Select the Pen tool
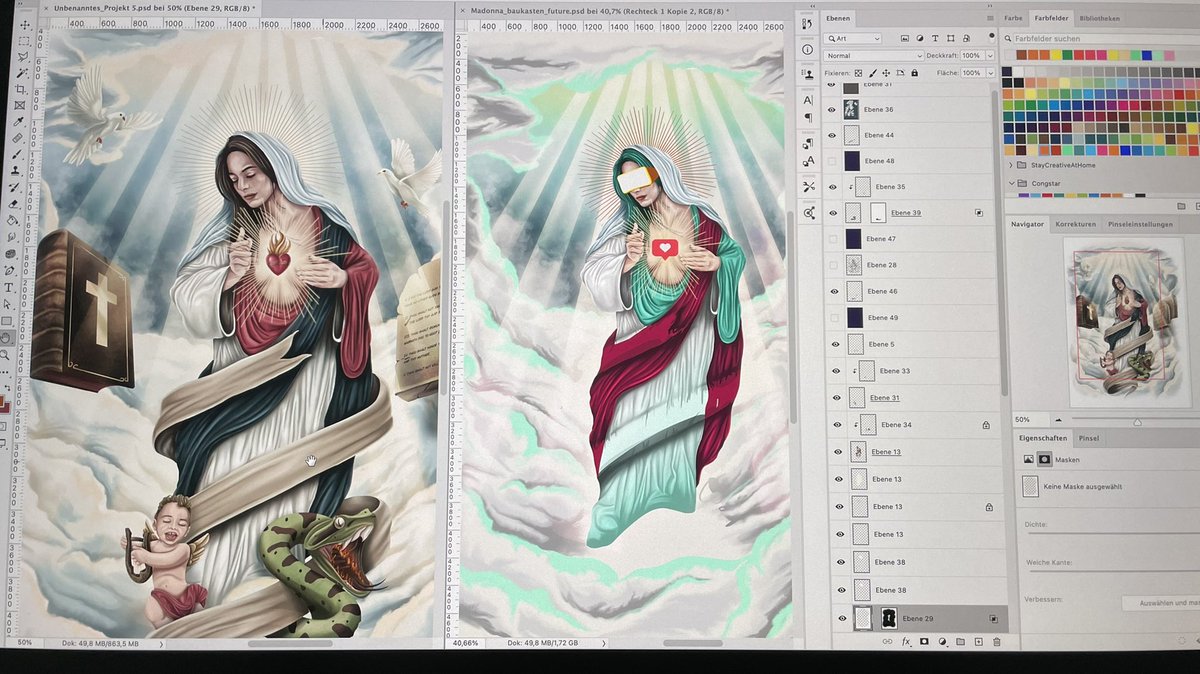Image resolution: width=1200 pixels, height=674 pixels. pos(10,270)
